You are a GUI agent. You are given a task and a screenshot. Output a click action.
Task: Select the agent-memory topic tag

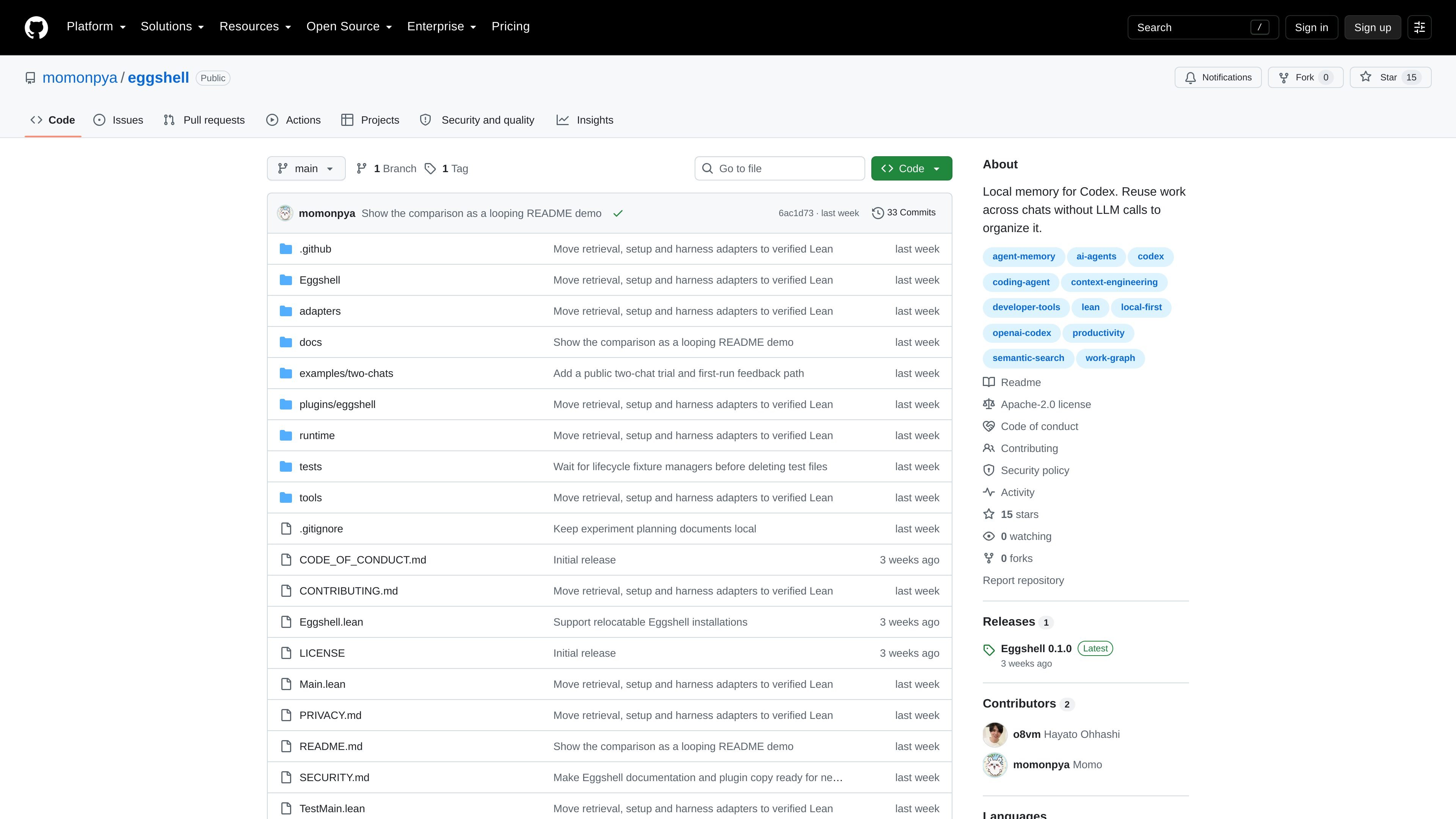pyautogui.click(x=1024, y=257)
